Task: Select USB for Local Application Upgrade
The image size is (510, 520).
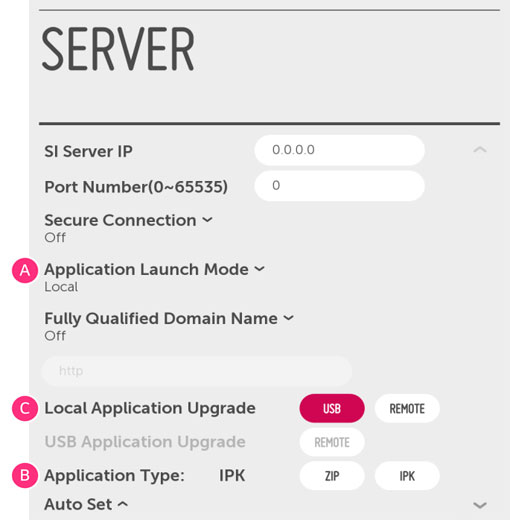Action: 332,408
